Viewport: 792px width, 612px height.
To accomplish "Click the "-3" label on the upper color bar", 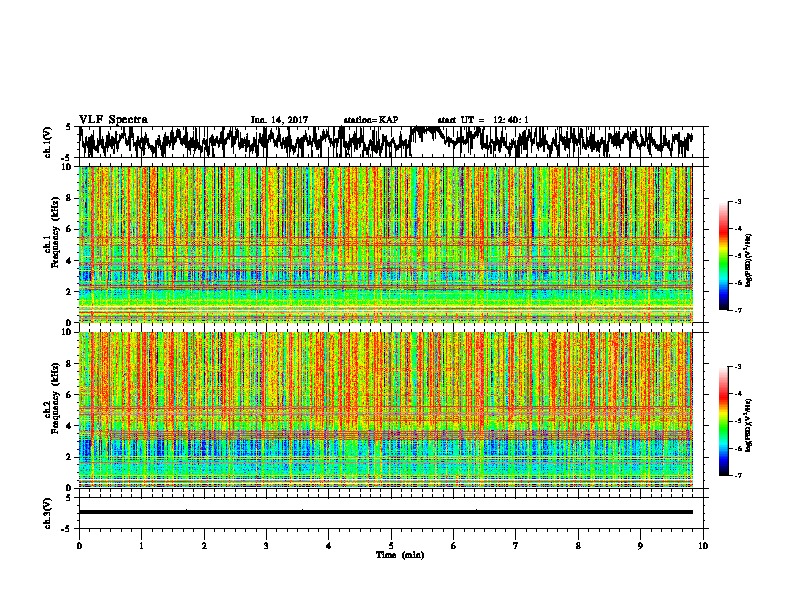I will pyautogui.click(x=737, y=201).
